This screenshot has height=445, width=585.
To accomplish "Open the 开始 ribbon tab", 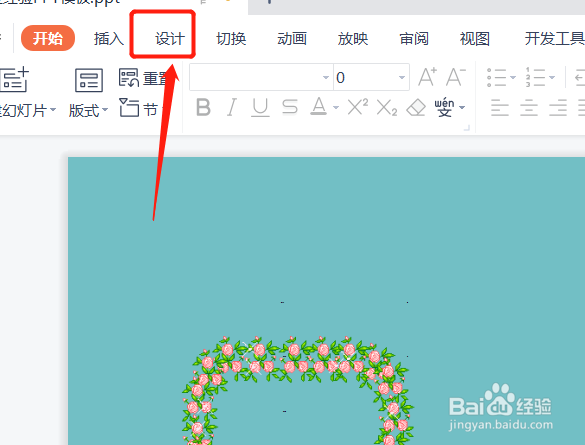I will (48, 38).
